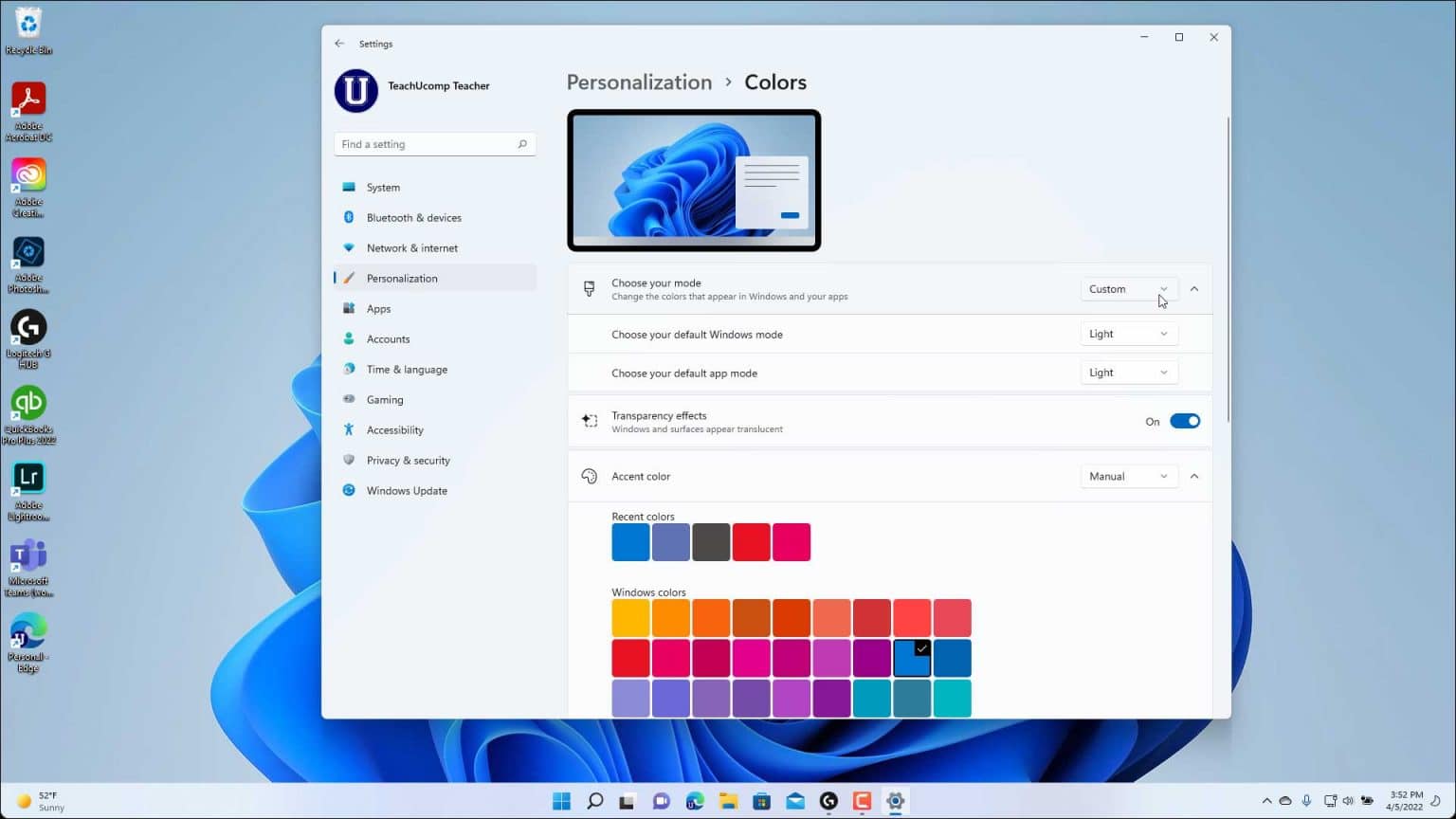
Task: Pick the red swatch in Recent colors
Action: [x=751, y=542]
